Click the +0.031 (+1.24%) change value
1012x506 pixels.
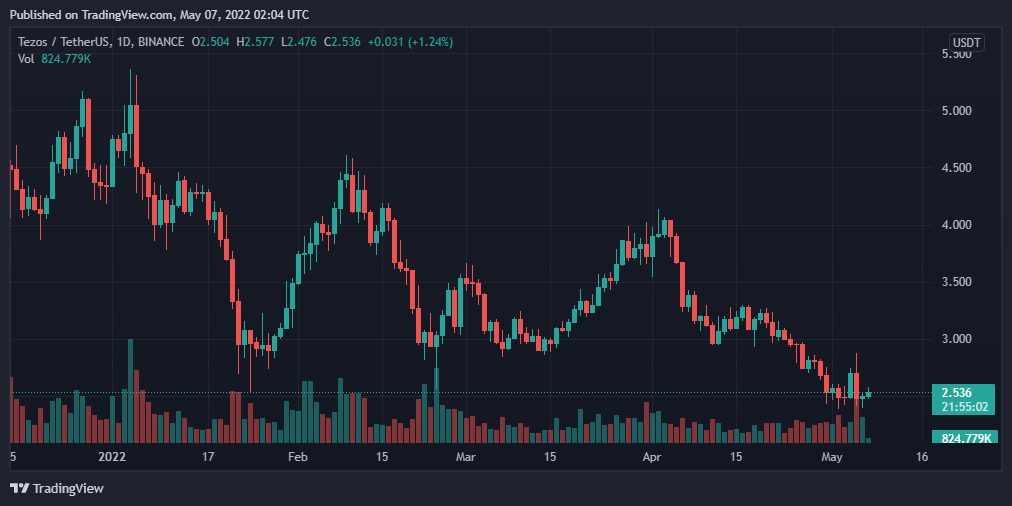(x=411, y=42)
